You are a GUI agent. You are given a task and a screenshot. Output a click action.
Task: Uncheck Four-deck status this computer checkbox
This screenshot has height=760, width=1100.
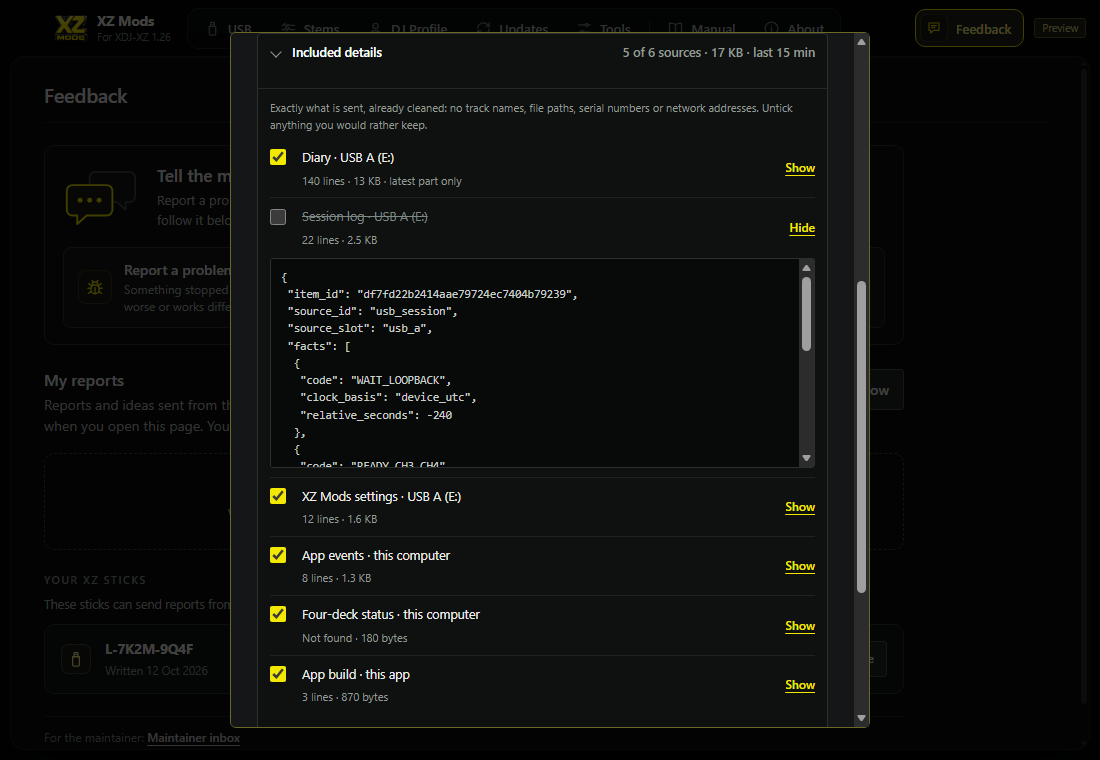[278, 614]
